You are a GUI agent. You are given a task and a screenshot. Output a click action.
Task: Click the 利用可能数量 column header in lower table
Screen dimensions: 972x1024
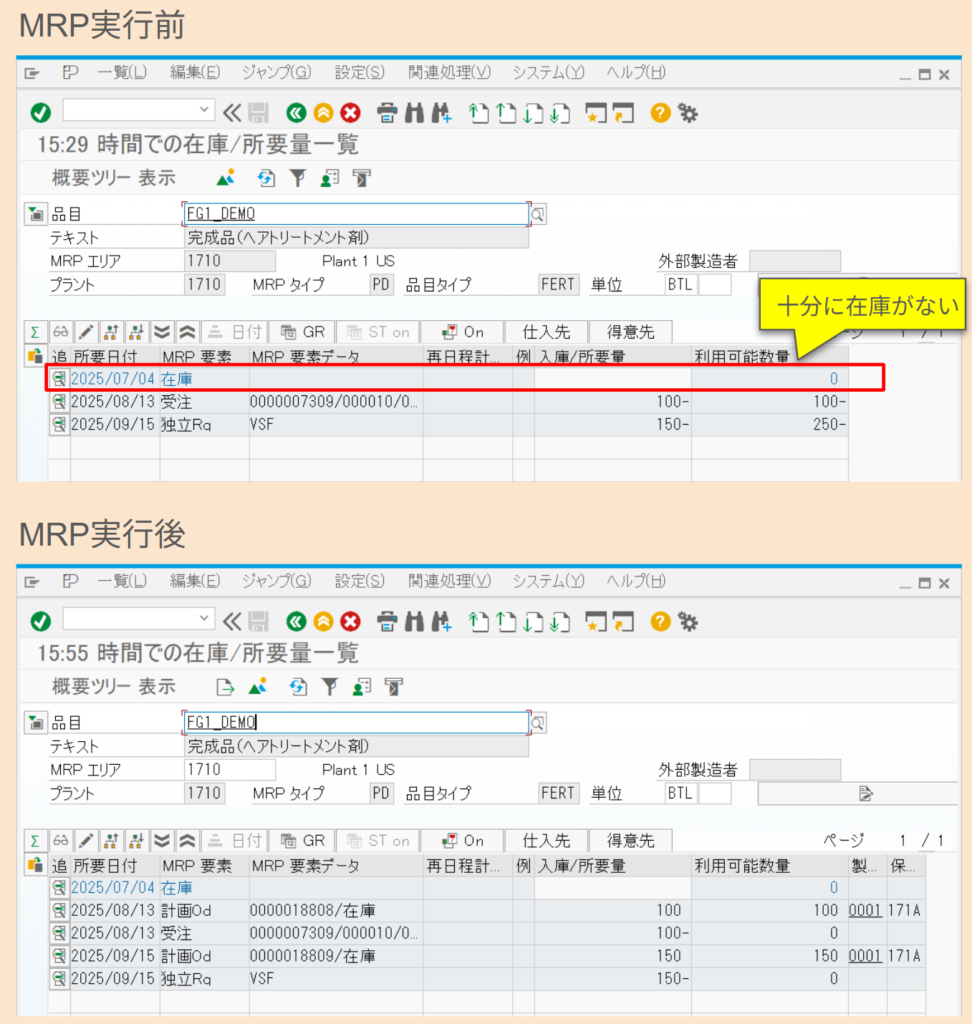[770, 866]
